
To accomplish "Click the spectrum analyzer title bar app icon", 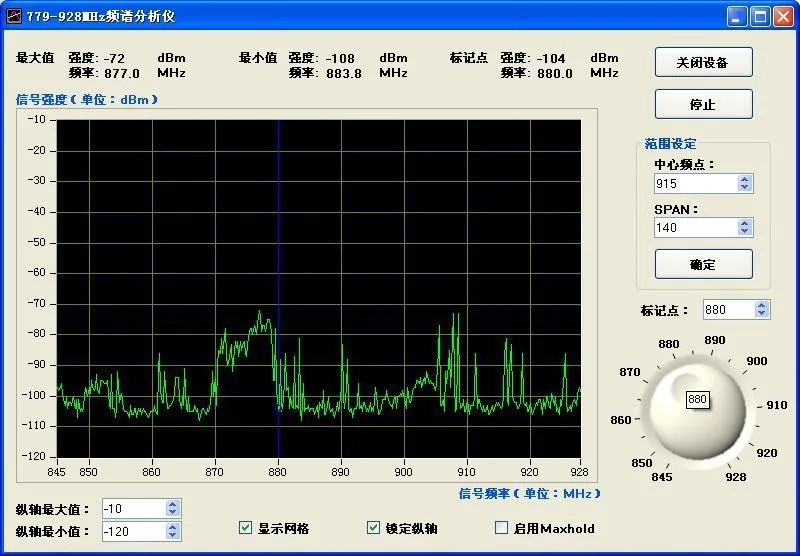I will [14, 16].
